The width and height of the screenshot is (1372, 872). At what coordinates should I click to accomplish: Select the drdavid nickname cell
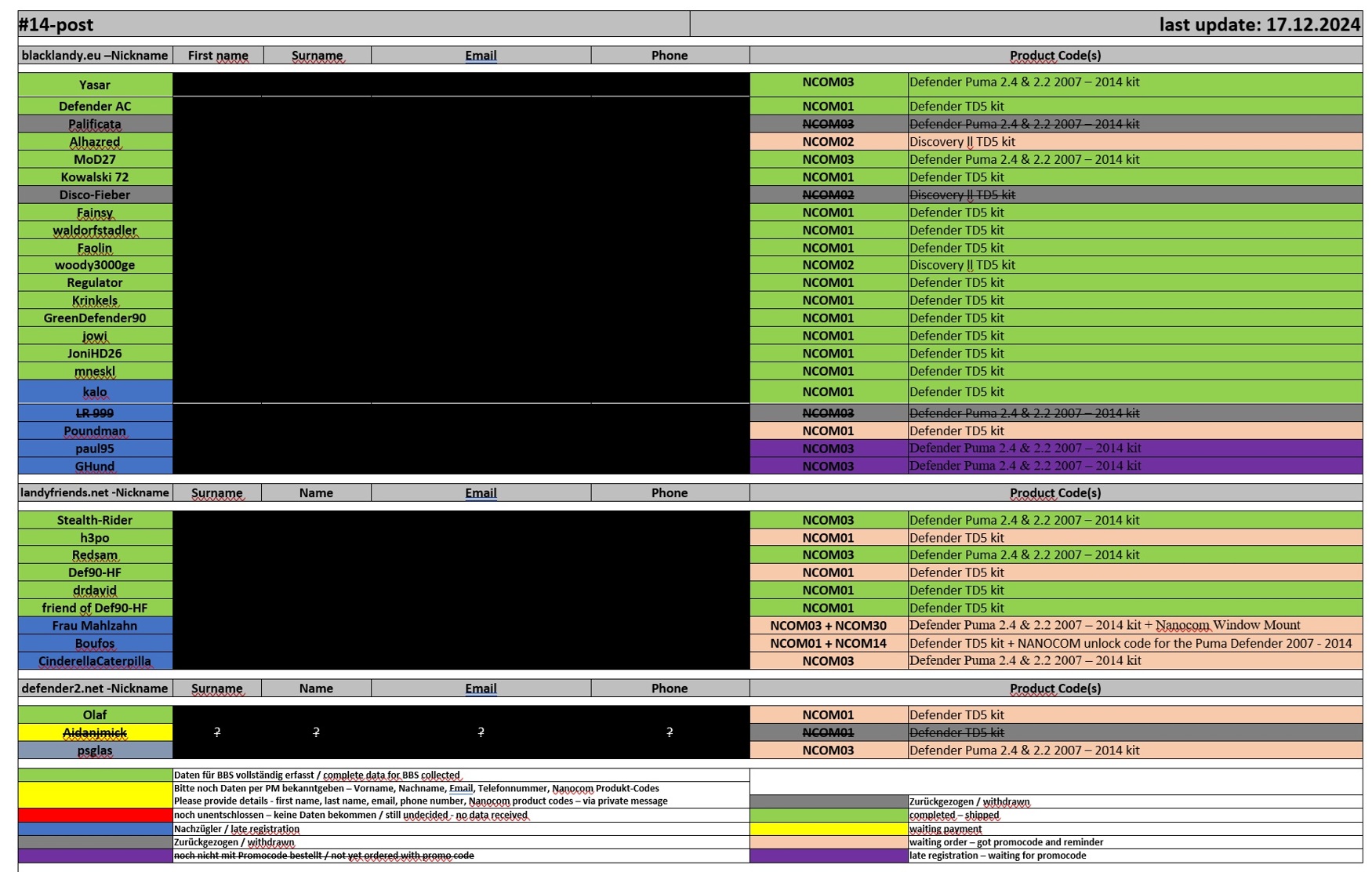pyautogui.click(x=95, y=590)
